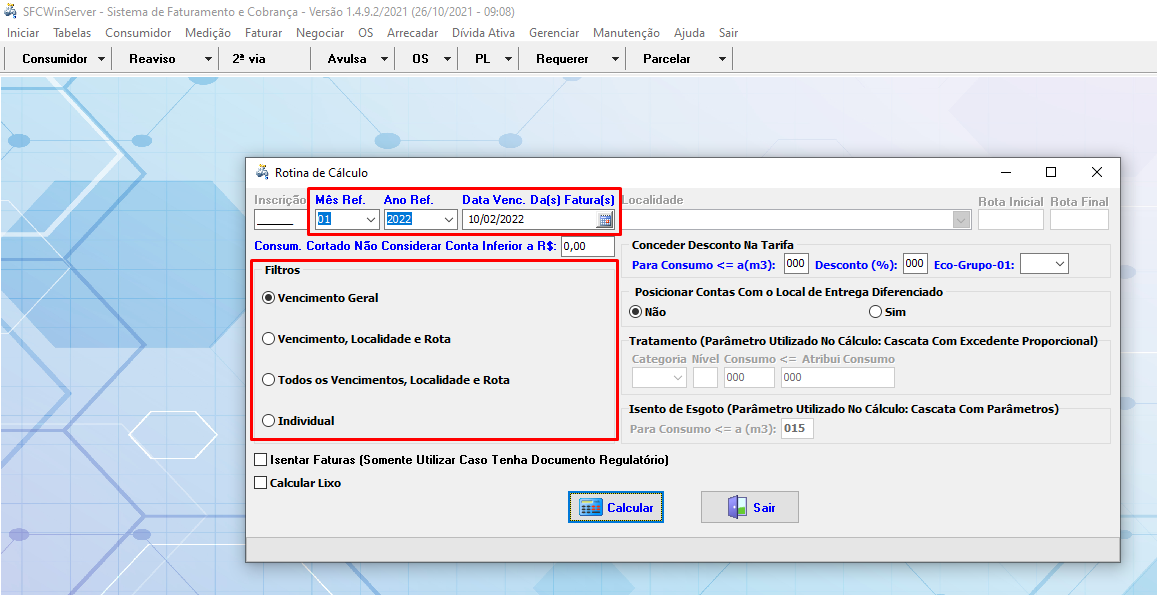Choose the Individual filter option
Image resolution: width=1157 pixels, height=595 pixels.
pyautogui.click(x=268, y=421)
